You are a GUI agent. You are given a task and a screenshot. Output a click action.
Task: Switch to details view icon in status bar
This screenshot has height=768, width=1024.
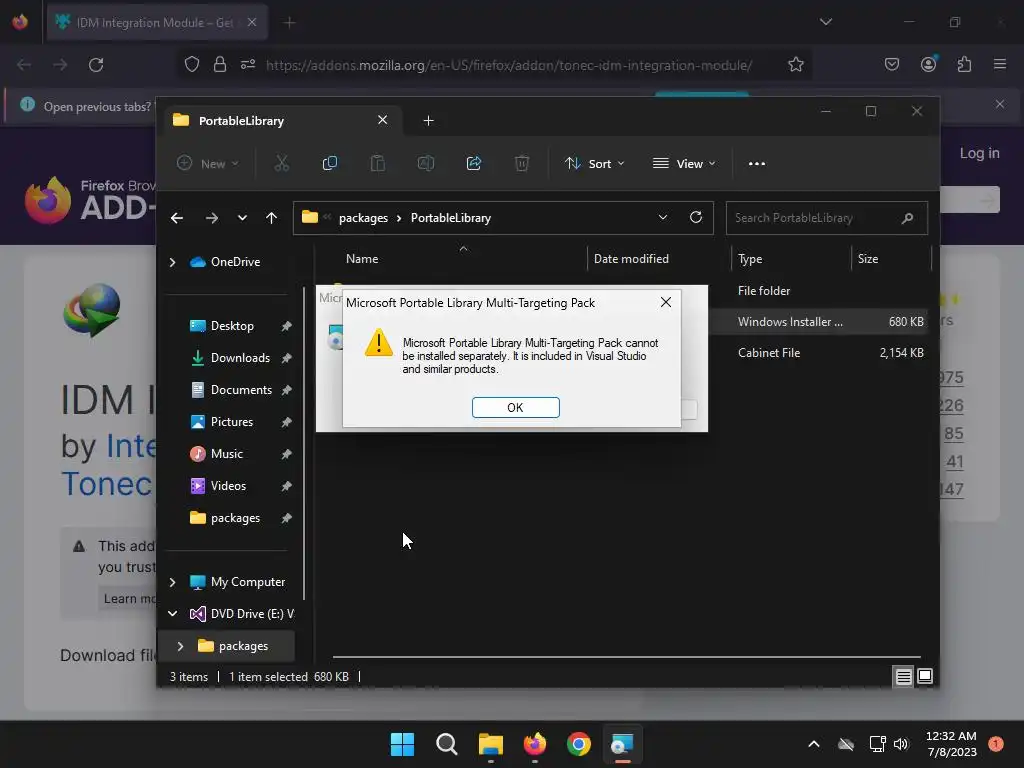click(x=903, y=677)
